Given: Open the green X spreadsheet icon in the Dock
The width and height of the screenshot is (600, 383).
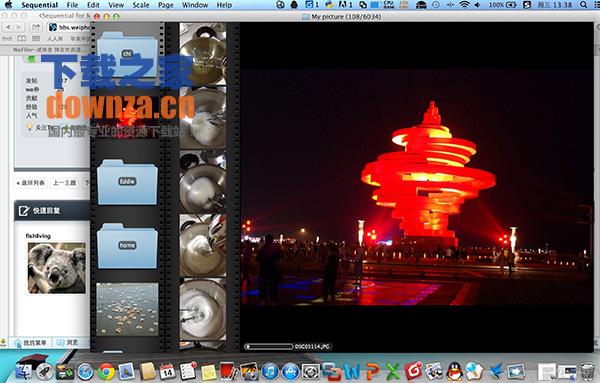Looking at the screenshot, I should coord(393,371).
